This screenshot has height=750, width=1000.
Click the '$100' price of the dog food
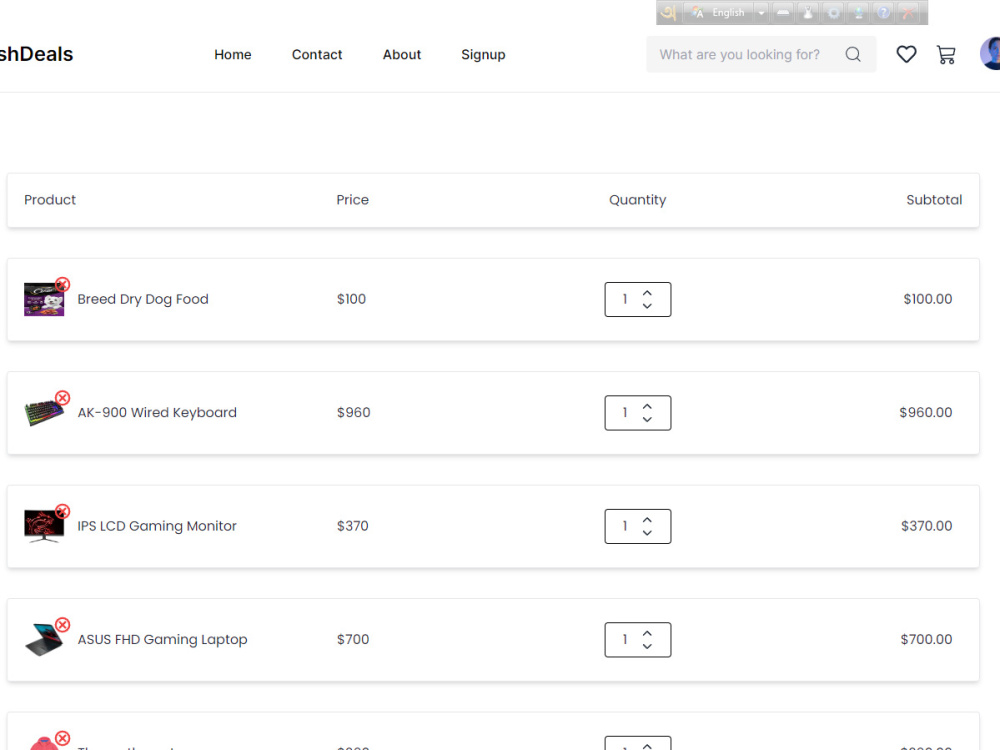point(351,299)
